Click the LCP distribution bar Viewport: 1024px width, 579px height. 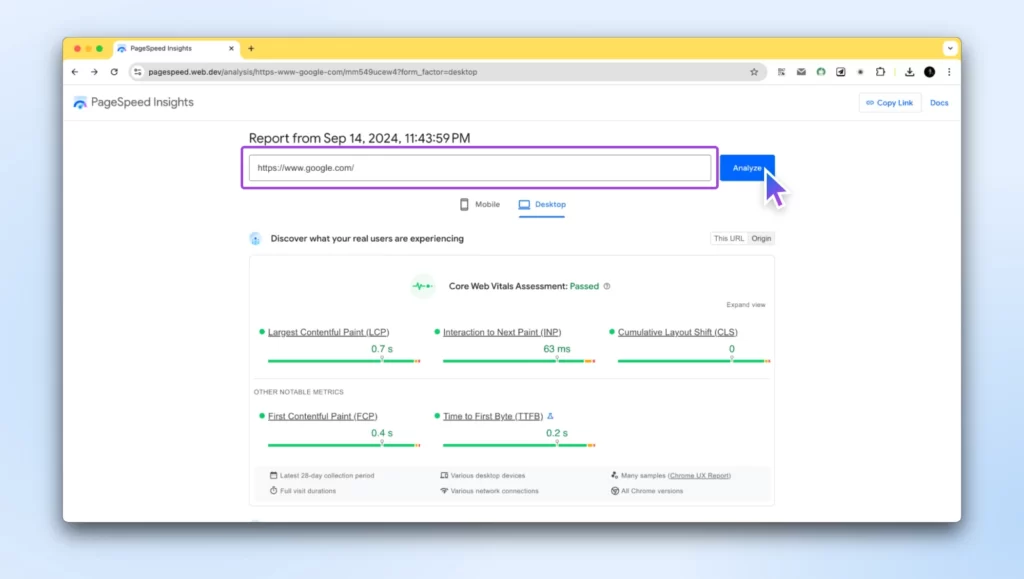pyautogui.click(x=344, y=361)
